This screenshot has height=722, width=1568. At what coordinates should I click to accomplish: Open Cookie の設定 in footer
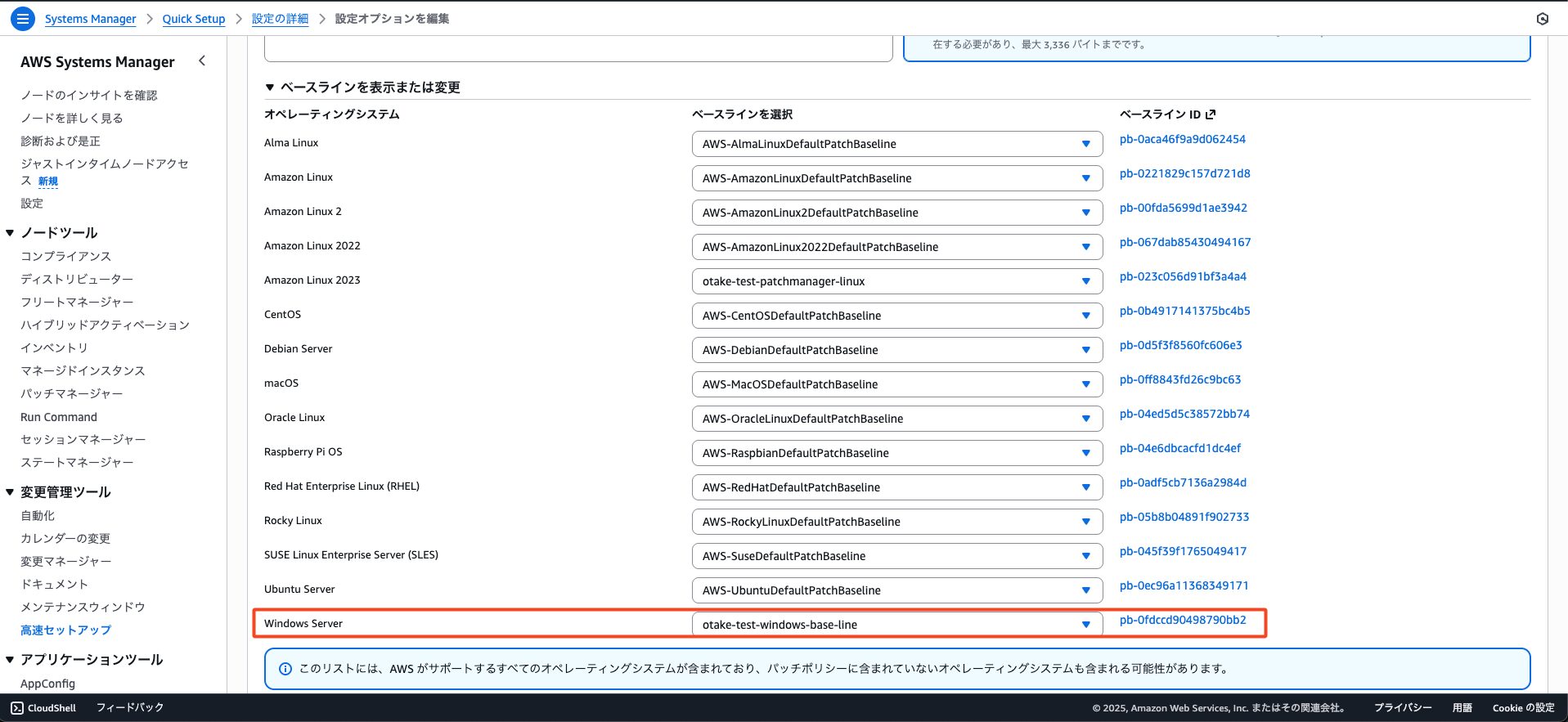[1523, 708]
